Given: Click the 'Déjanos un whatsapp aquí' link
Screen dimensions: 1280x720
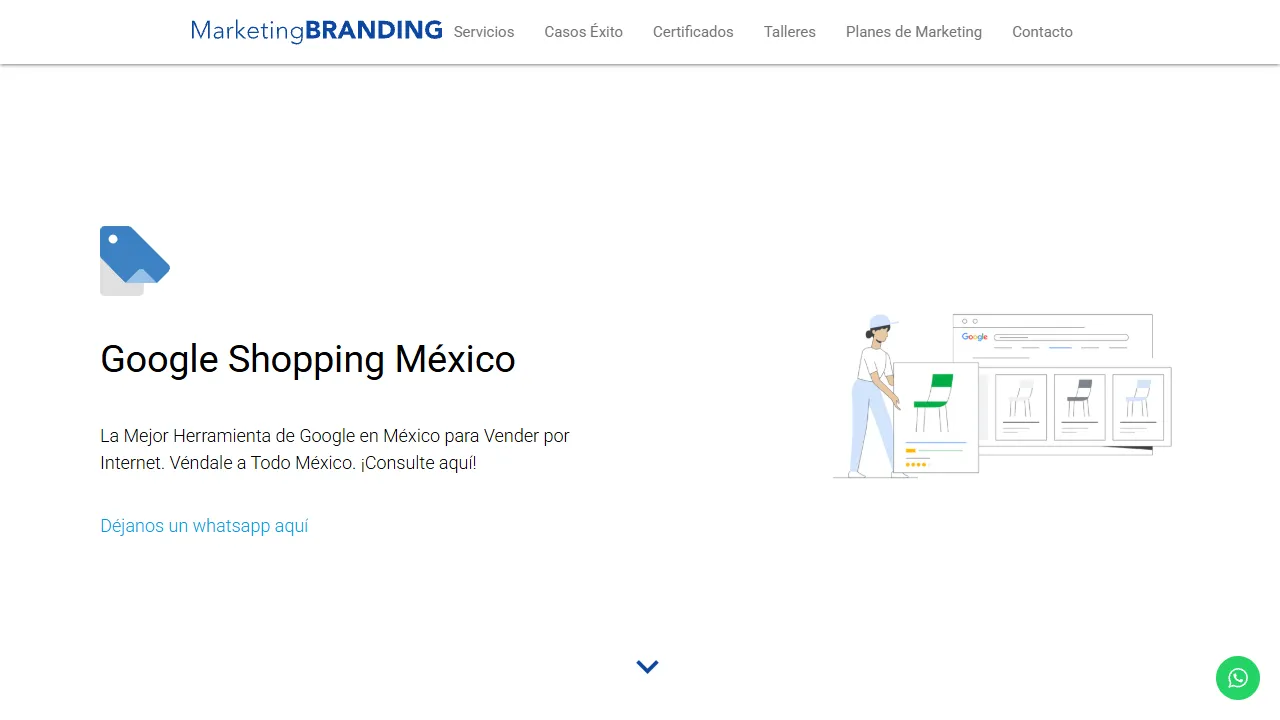Looking at the screenshot, I should click(x=204, y=525).
